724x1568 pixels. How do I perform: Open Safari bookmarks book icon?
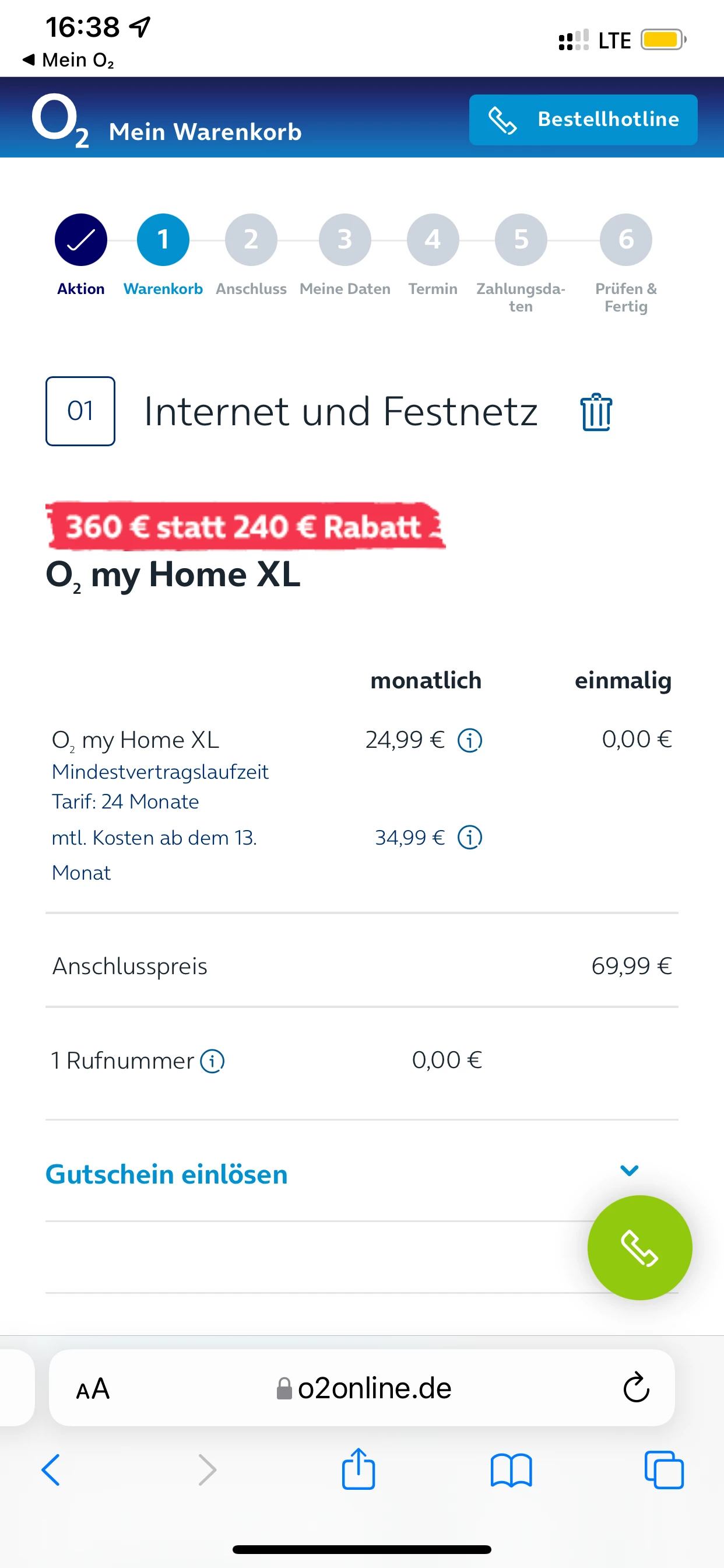click(x=511, y=1471)
